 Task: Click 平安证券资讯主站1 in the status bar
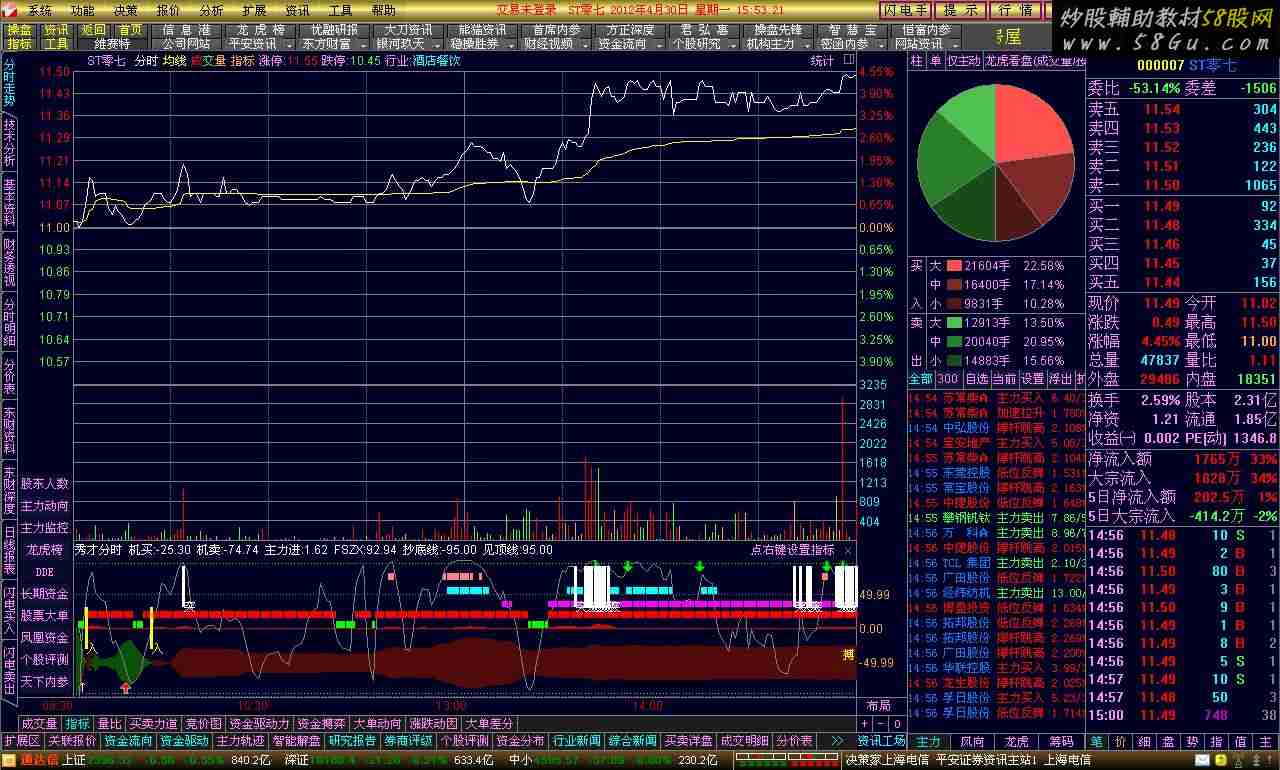click(x=985, y=760)
